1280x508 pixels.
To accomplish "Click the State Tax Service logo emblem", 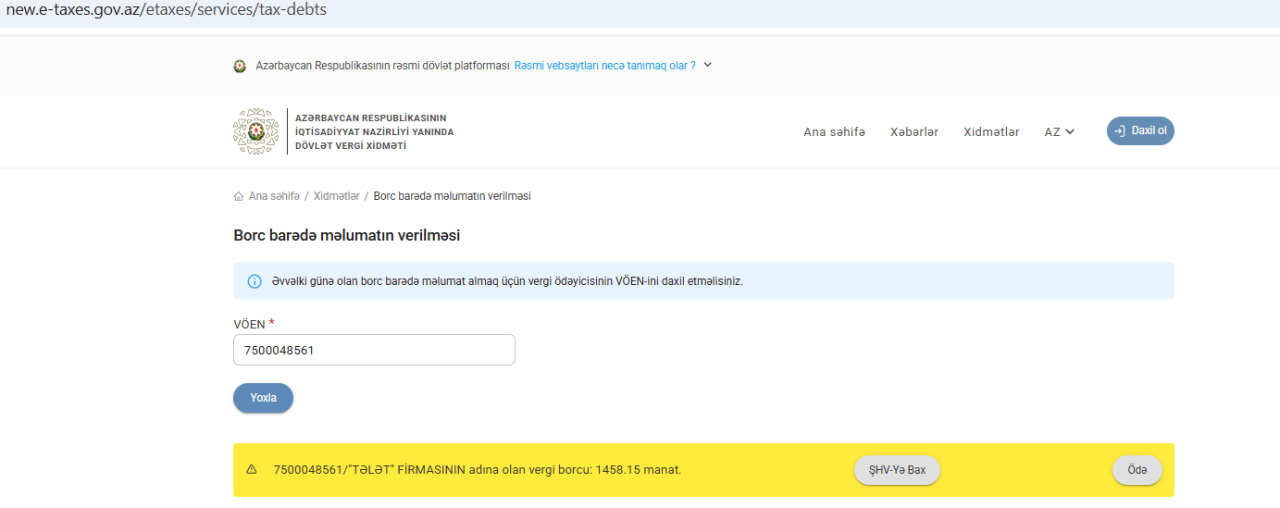I will (256, 132).
